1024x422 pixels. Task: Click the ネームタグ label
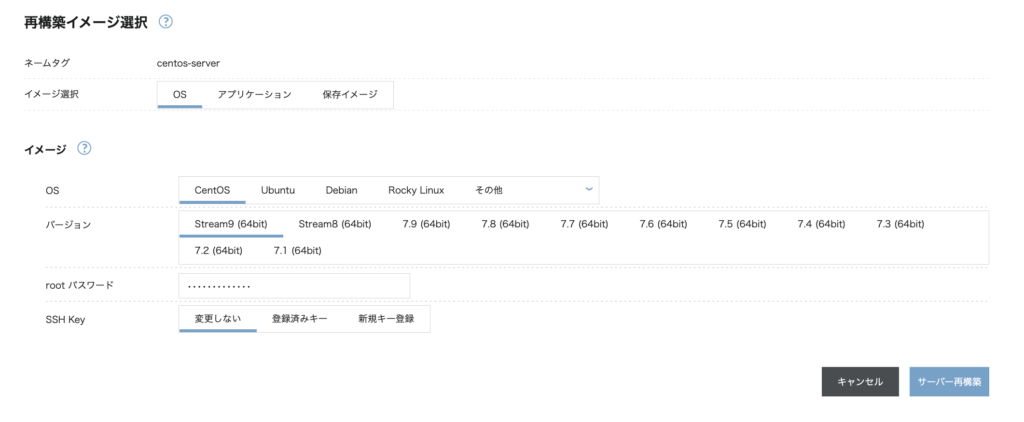coord(47,63)
